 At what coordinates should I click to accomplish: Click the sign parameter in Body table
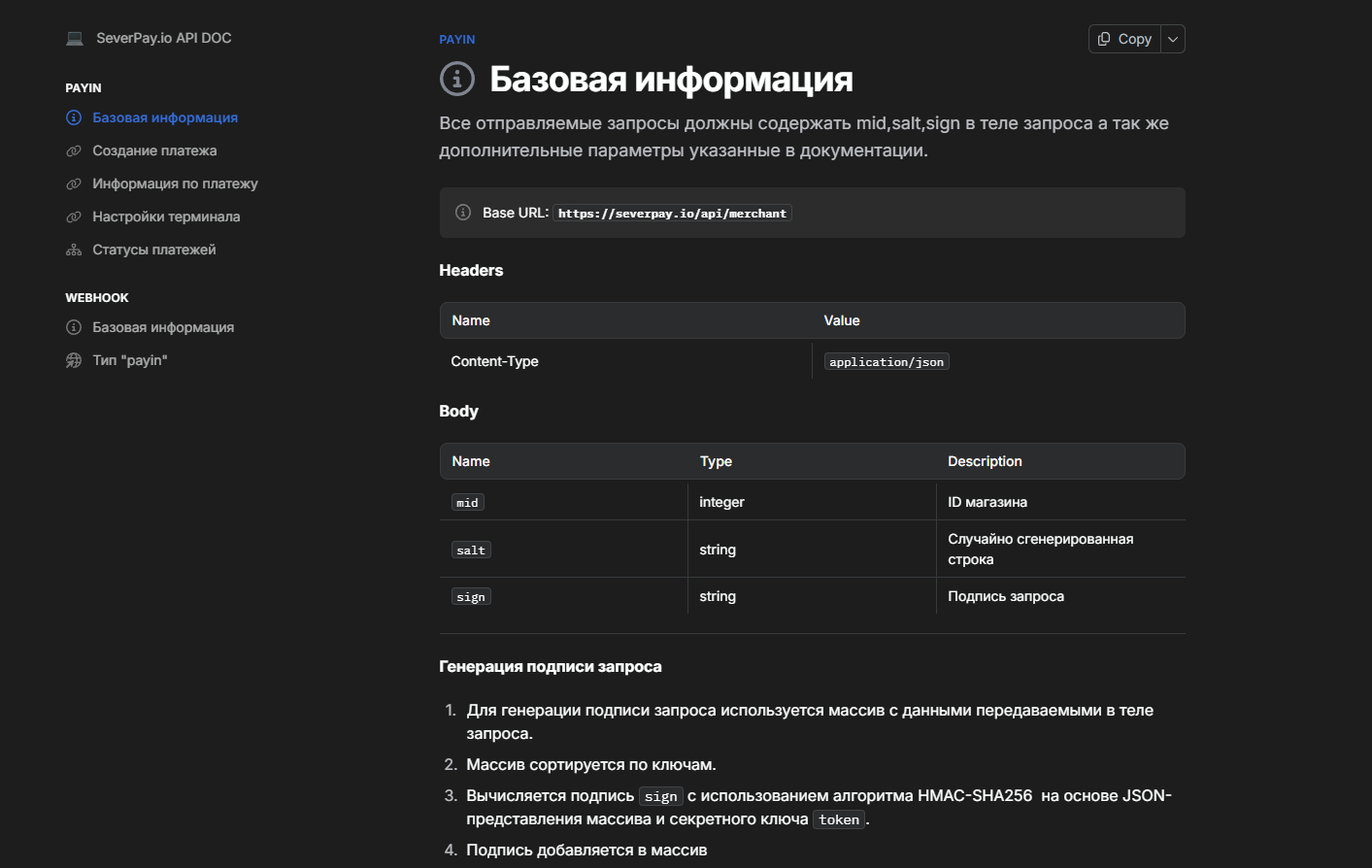(x=471, y=596)
